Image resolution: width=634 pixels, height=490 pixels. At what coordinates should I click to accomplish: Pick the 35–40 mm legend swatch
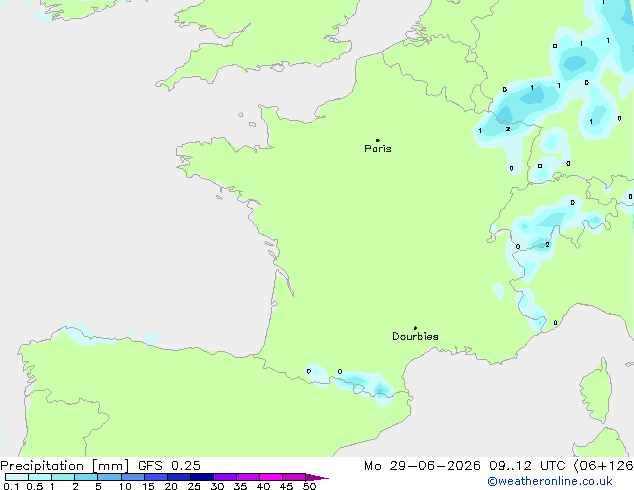click(248, 477)
